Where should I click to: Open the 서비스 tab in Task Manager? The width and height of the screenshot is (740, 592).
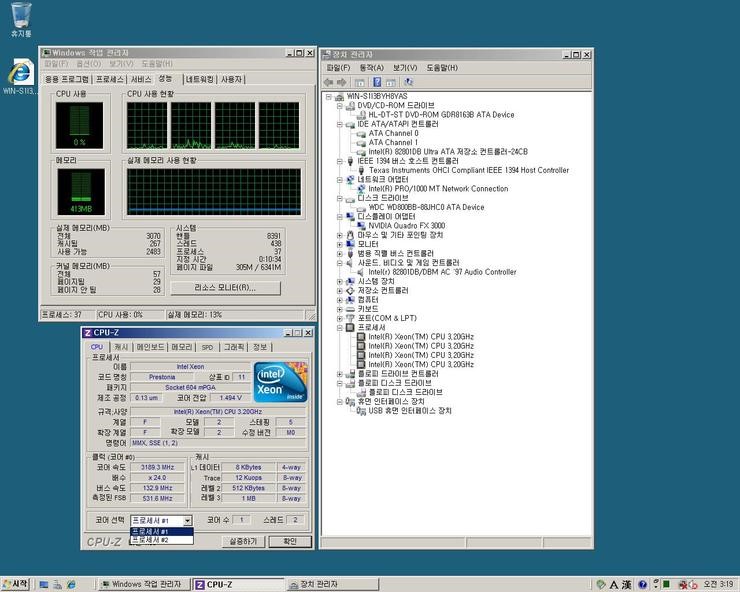point(141,79)
